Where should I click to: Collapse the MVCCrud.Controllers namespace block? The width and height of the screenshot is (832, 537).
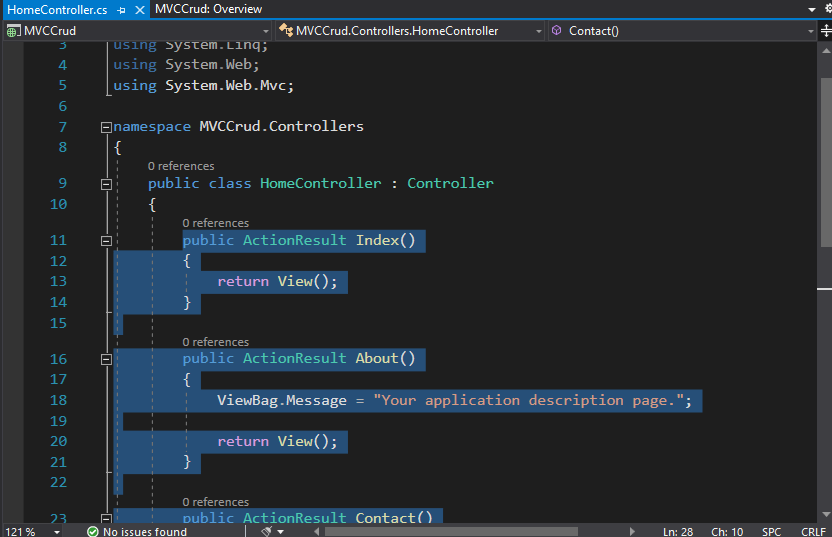click(106, 127)
